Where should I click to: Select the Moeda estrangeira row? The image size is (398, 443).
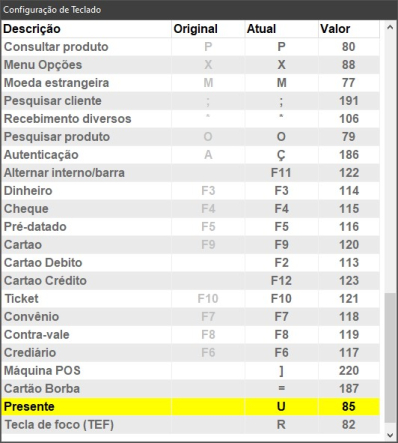tap(190, 83)
